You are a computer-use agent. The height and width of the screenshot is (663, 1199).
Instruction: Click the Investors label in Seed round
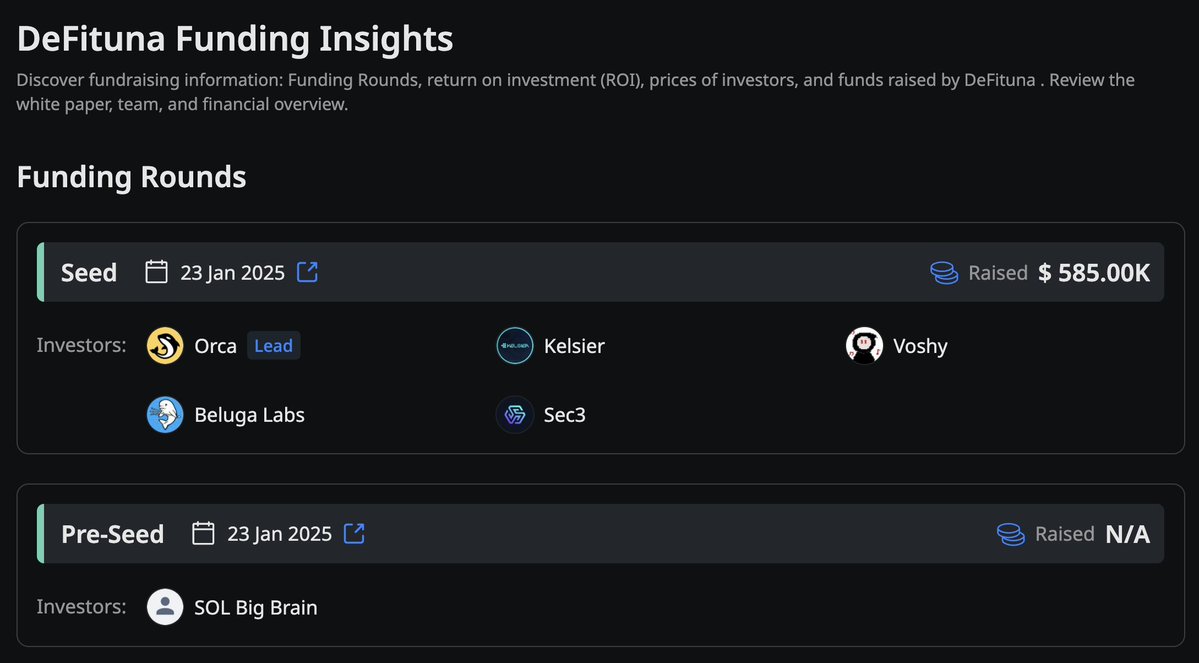click(x=81, y=346)
